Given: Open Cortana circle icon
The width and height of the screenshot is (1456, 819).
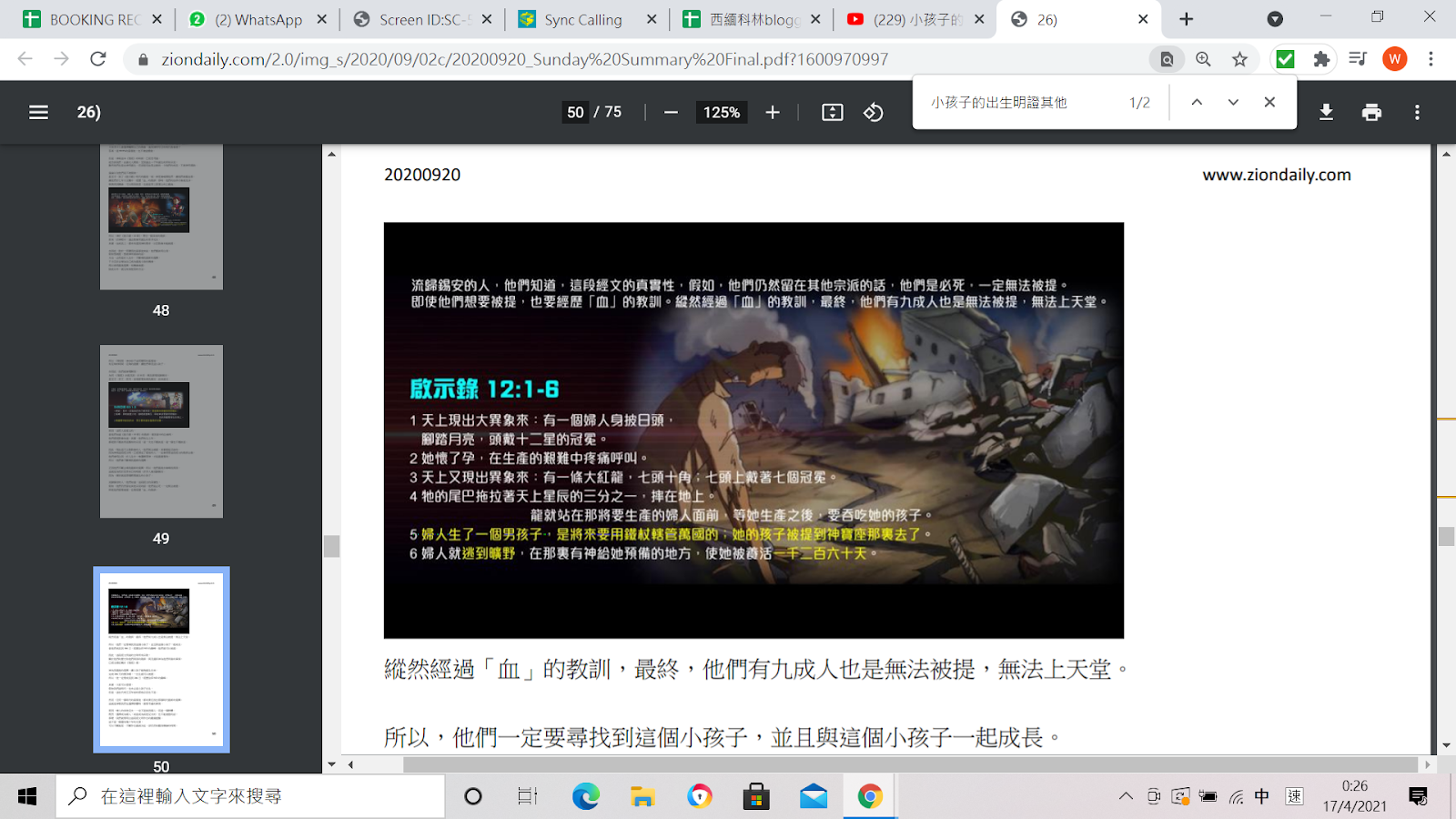Looking at the screenshot, I should tap(472, 796).
